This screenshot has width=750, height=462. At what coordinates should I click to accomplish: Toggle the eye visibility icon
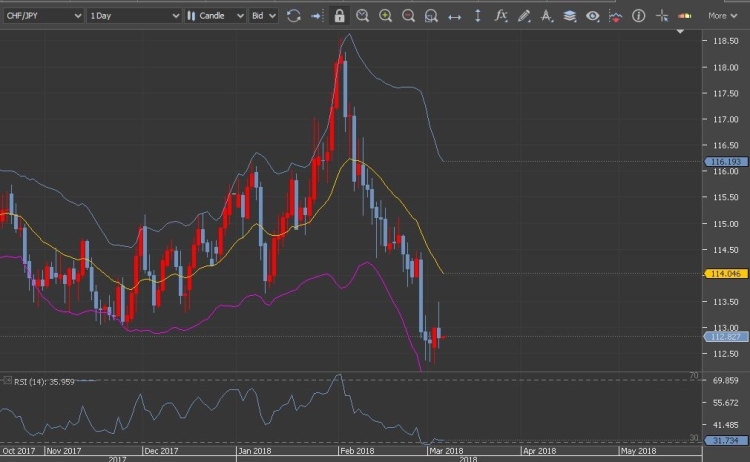[593, 16]
